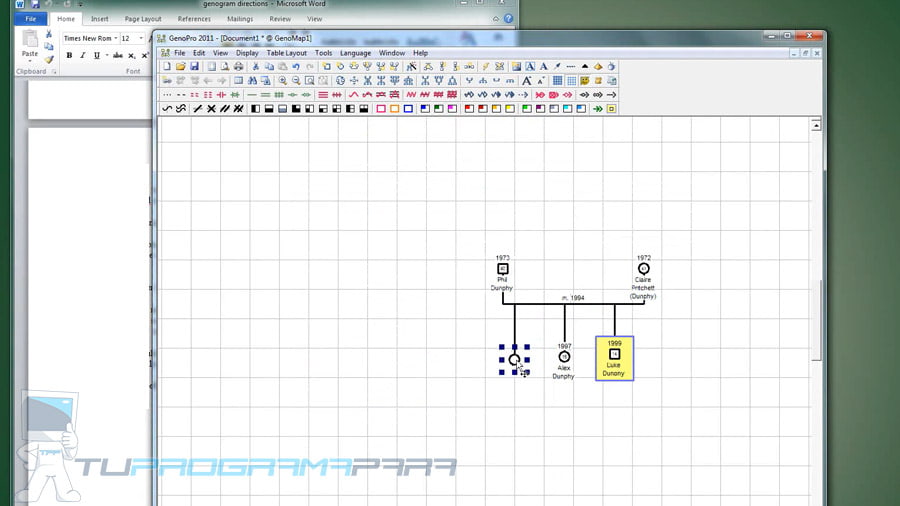Click the double diagonal slash icon

224,108
